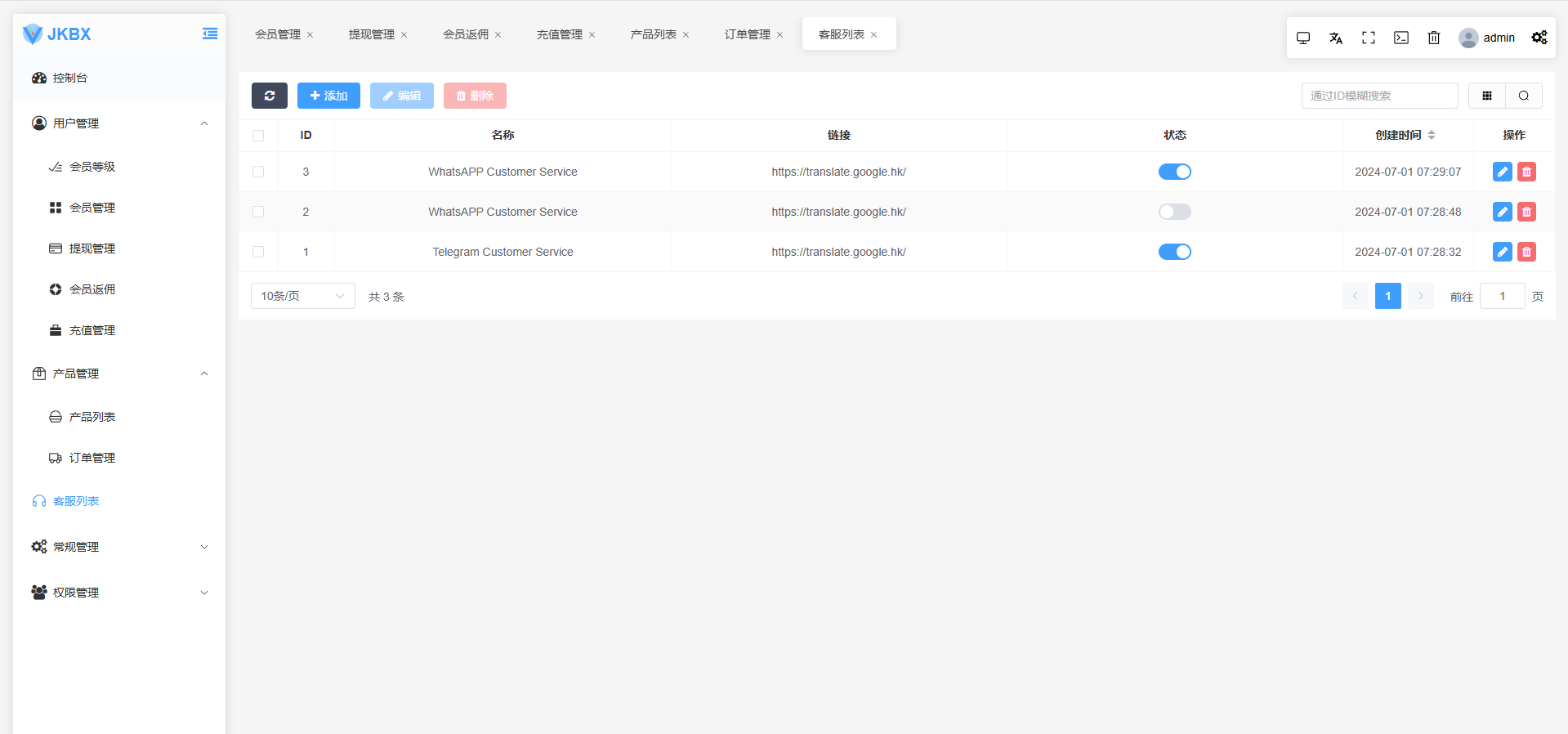Collapse the 用户管理 menu group

click(x=119, y=123)
